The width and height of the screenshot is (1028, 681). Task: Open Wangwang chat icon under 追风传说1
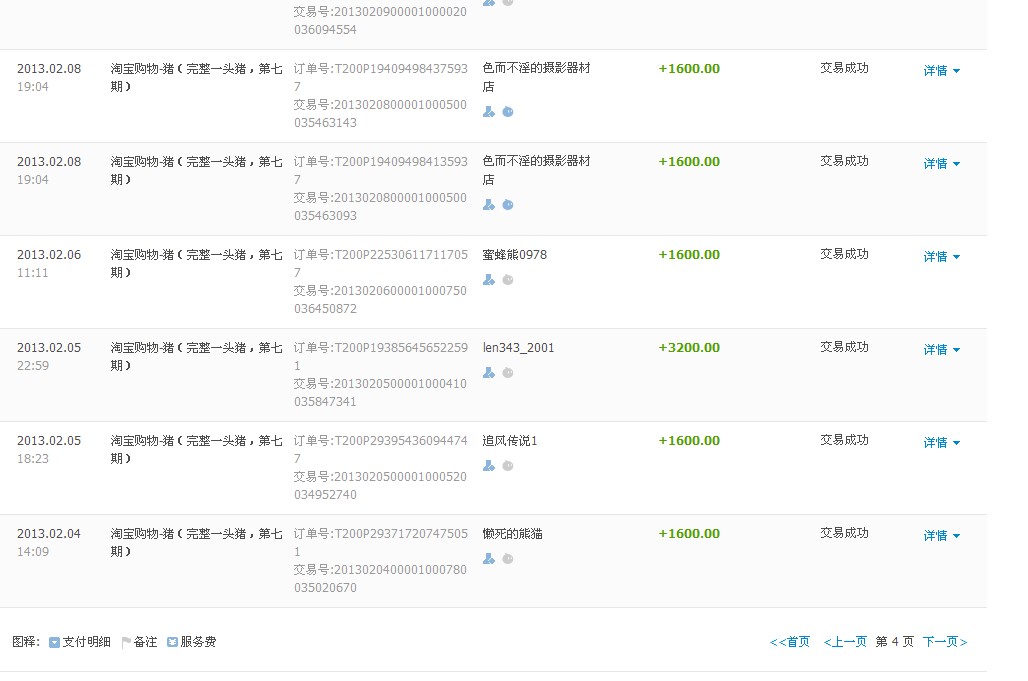point(508,466)
